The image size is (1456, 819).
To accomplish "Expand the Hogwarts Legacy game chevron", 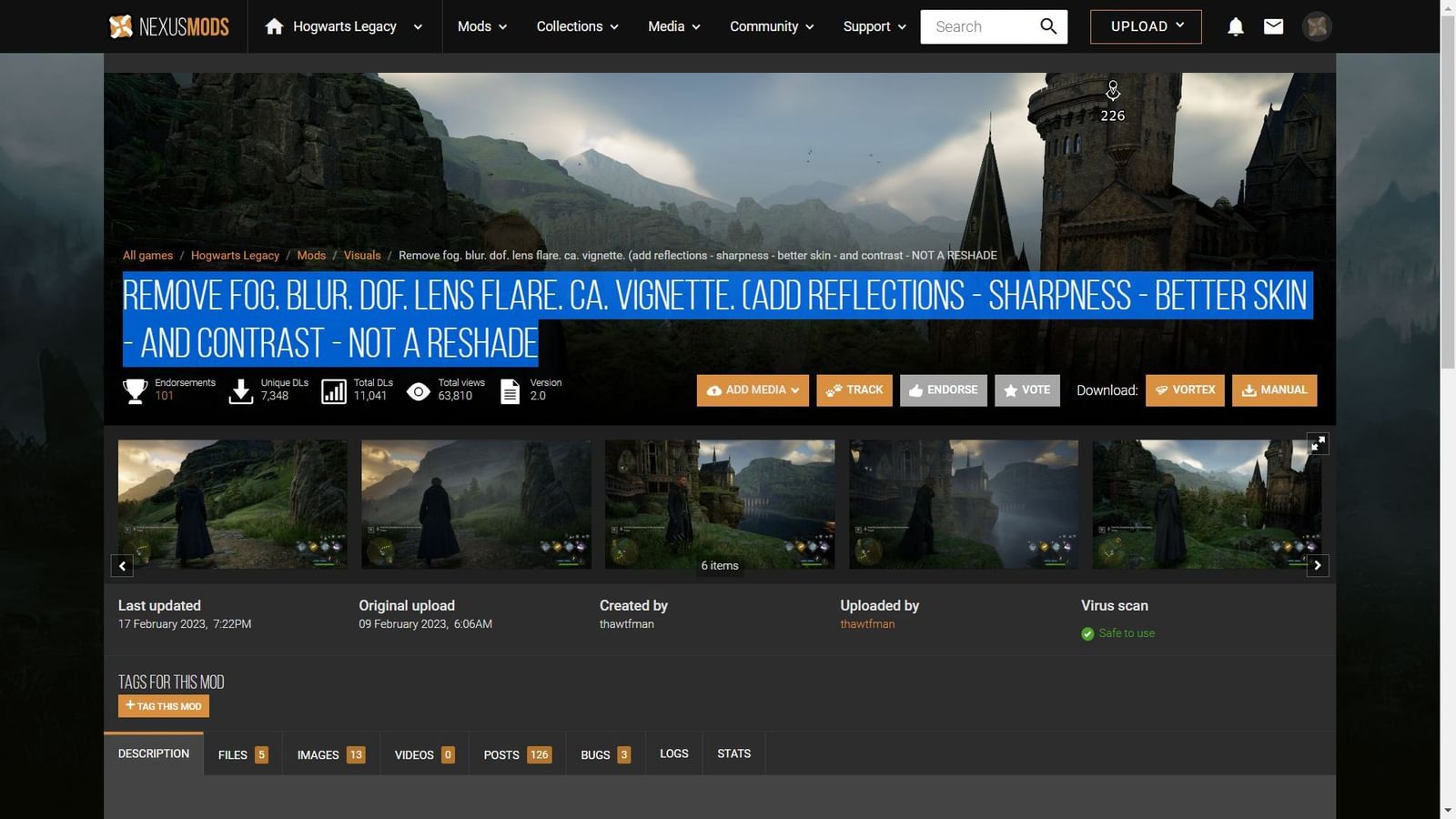I will point(418,27).
